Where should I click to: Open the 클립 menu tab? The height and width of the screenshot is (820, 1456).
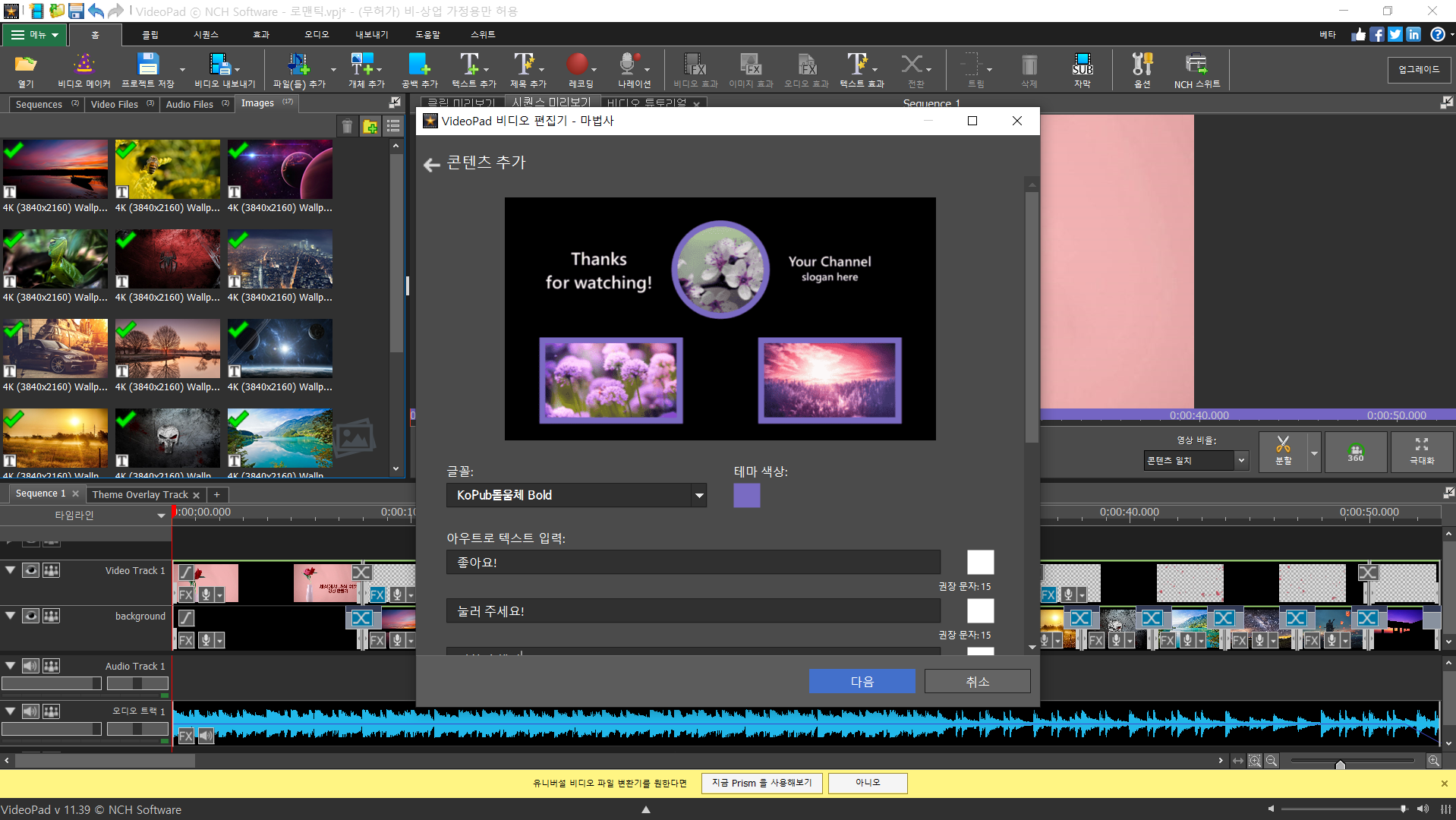click(x=150, y=34)
